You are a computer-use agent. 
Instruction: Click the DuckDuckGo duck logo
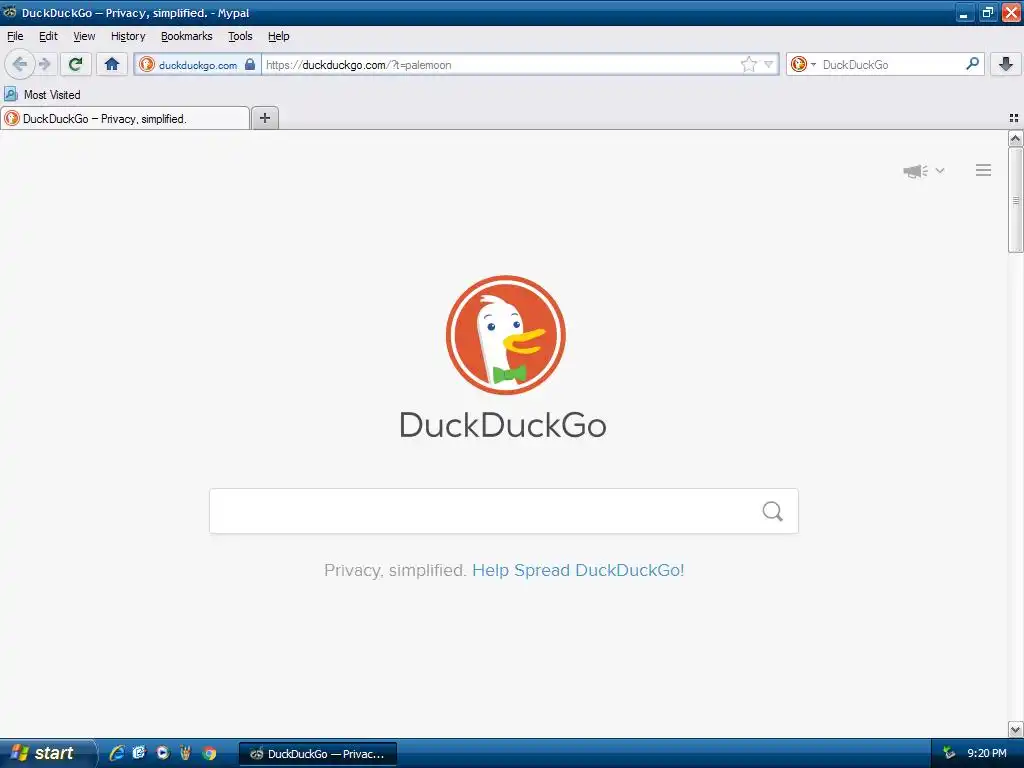click(x=505, y=335)
